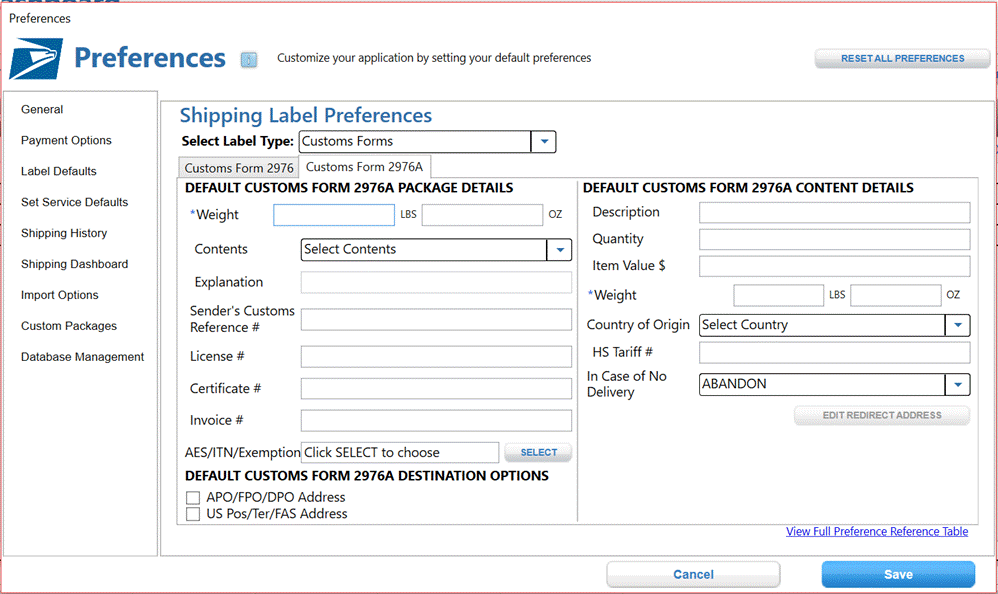The image size is (998, 594).
Task: Click the info help icon beside Preferences
Action: [249, 60]
